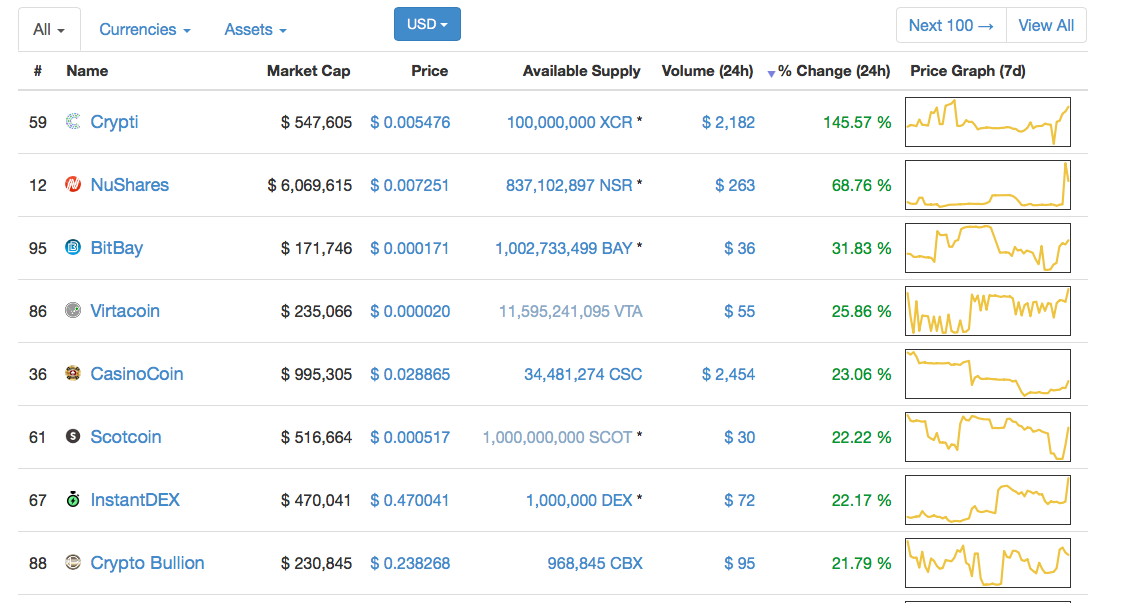Click the Virtacoin logo icon
Screen dimensions: 1123x603
(73, 311)
